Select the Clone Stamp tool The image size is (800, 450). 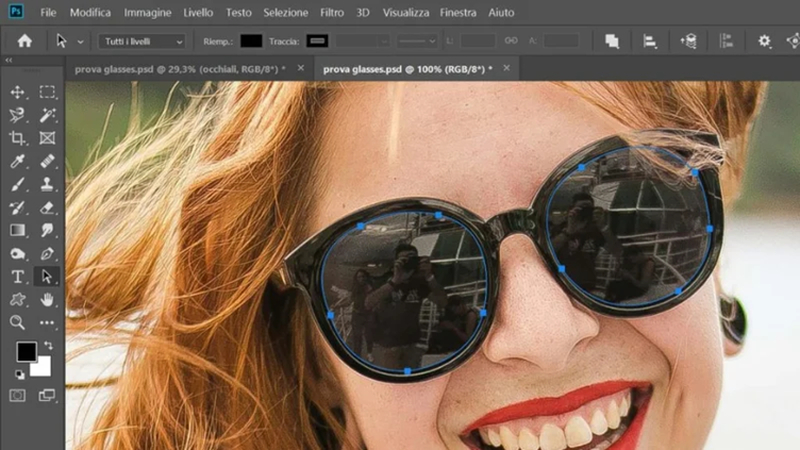(x=47, y=184)
